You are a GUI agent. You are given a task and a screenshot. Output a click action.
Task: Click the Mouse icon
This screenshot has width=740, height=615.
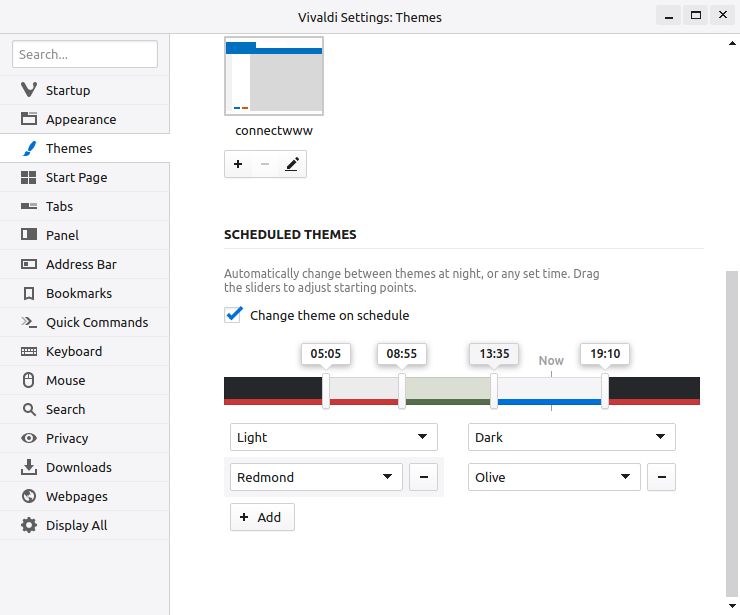click(29, 380)
